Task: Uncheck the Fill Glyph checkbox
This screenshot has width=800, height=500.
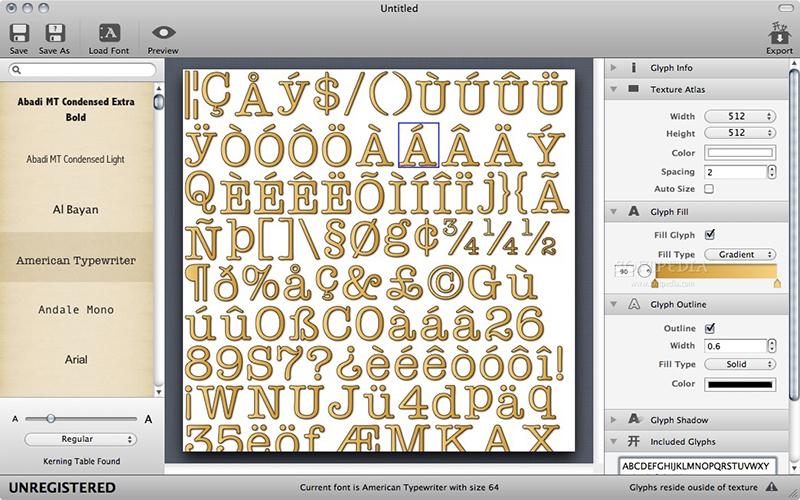Action: point(709,235)
